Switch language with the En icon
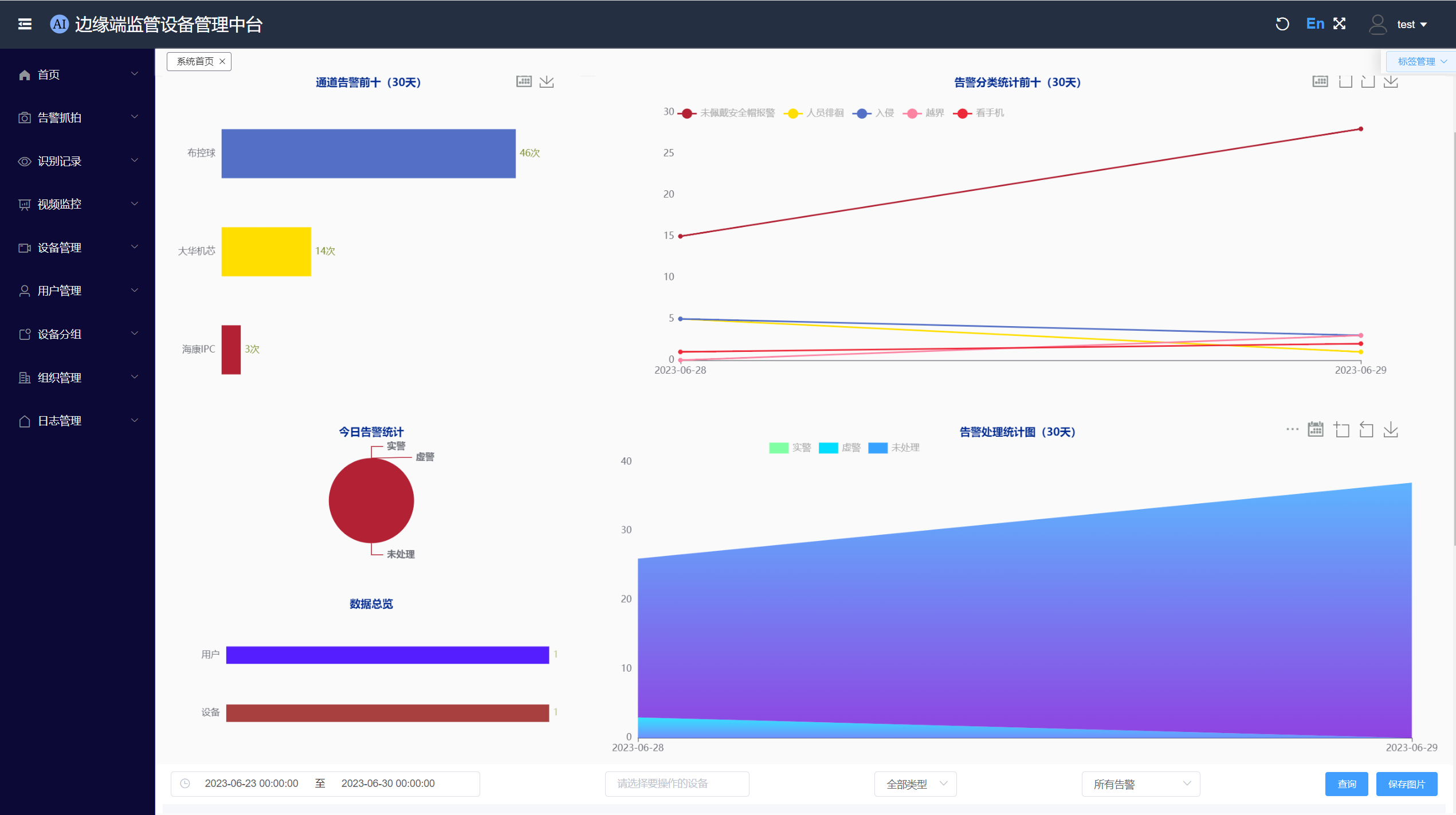 pyautogui.click(x=1315, y=24)
